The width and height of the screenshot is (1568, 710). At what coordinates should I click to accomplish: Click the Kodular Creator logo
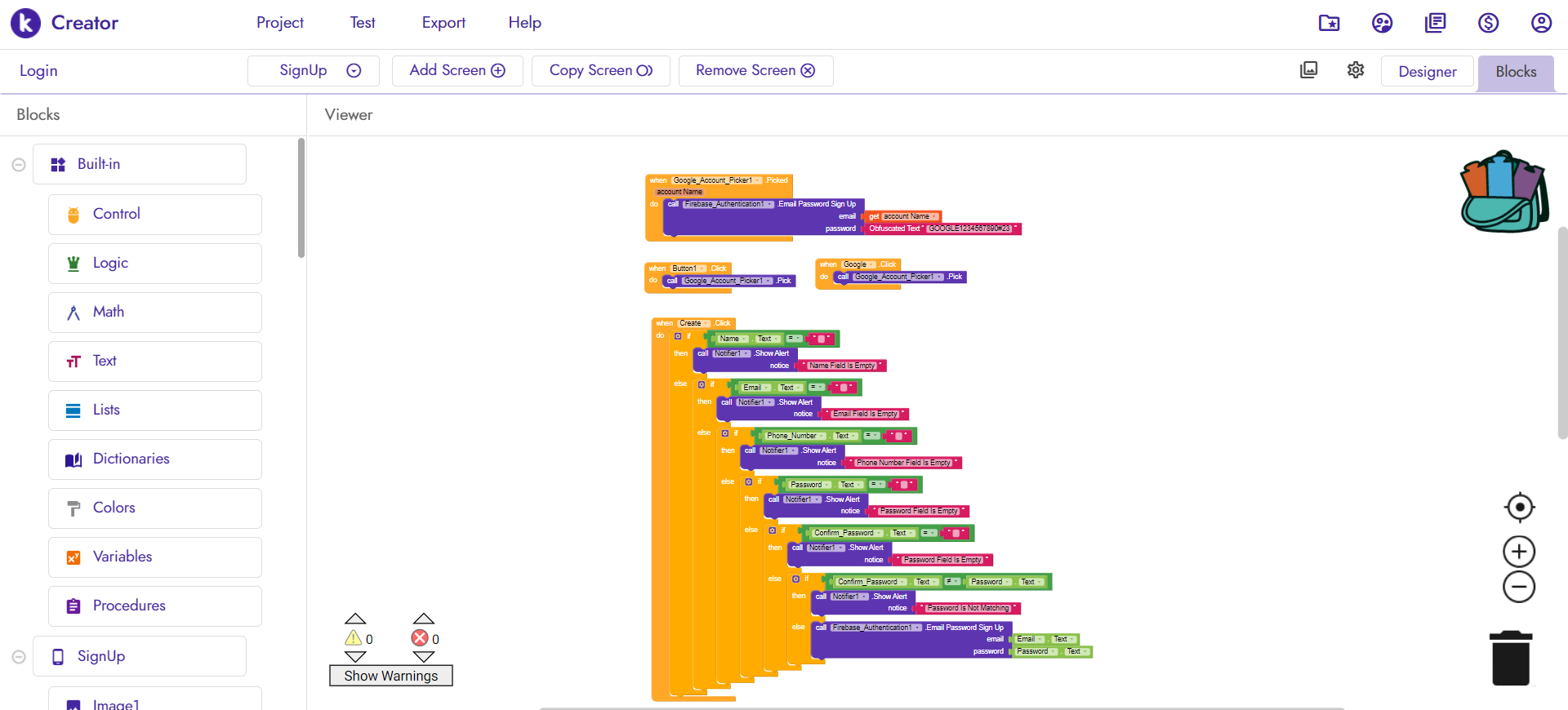(65, 23)
